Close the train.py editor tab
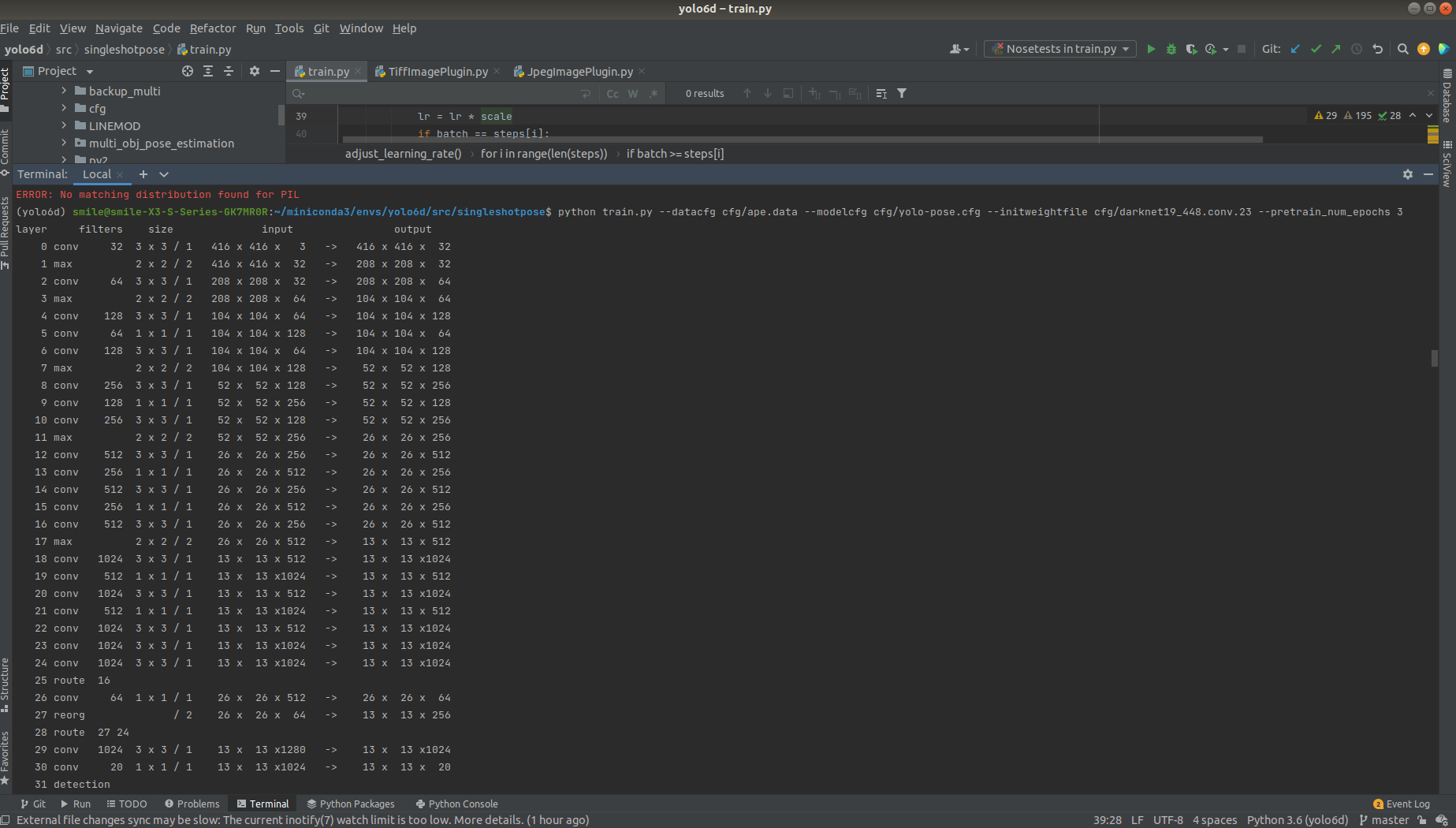Viewport: 1456px width, 828px height. (x=358, y=71)
